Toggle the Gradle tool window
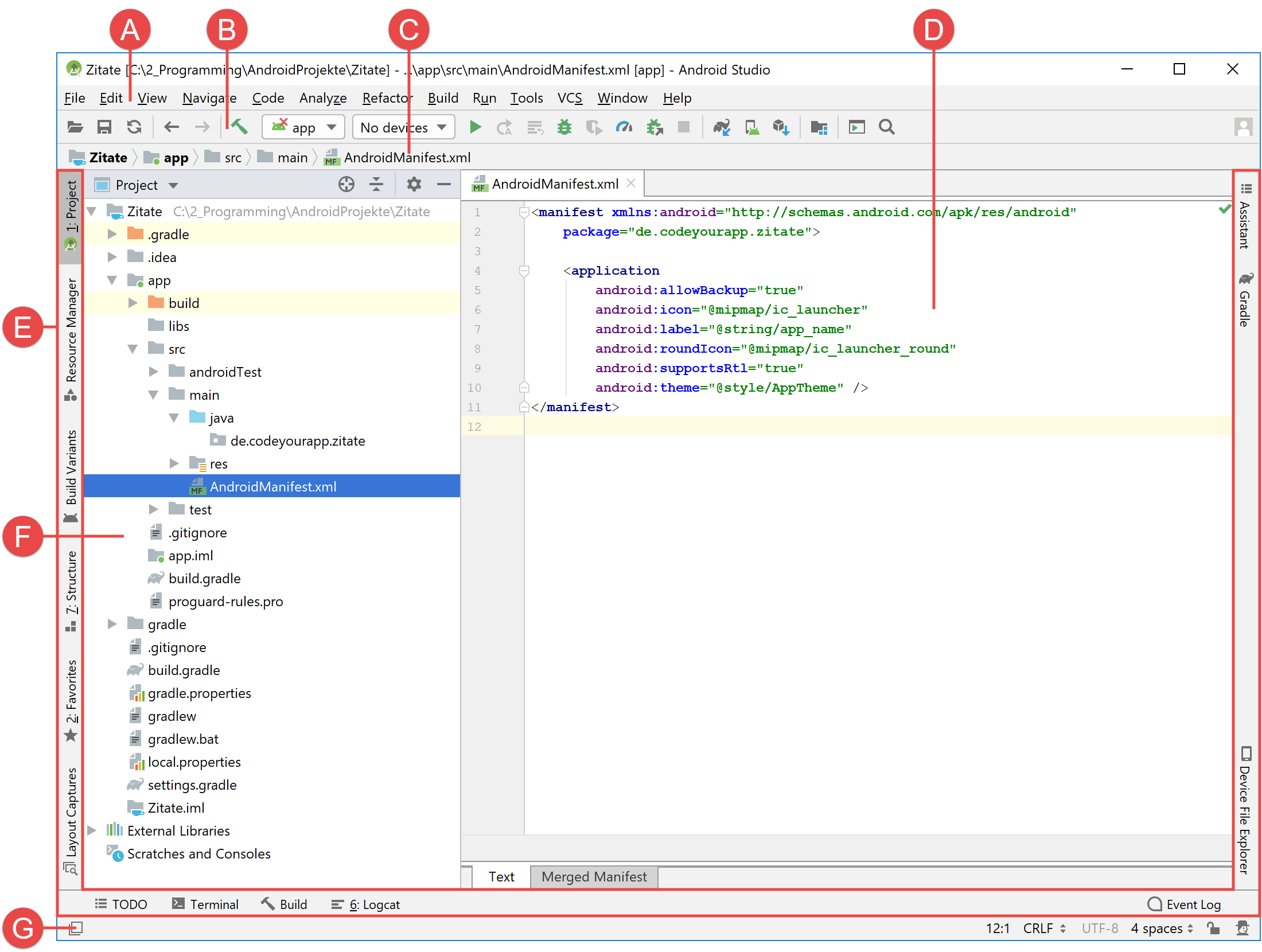The width and height of the screenshot is (1262, 952). pos(1245,299)
